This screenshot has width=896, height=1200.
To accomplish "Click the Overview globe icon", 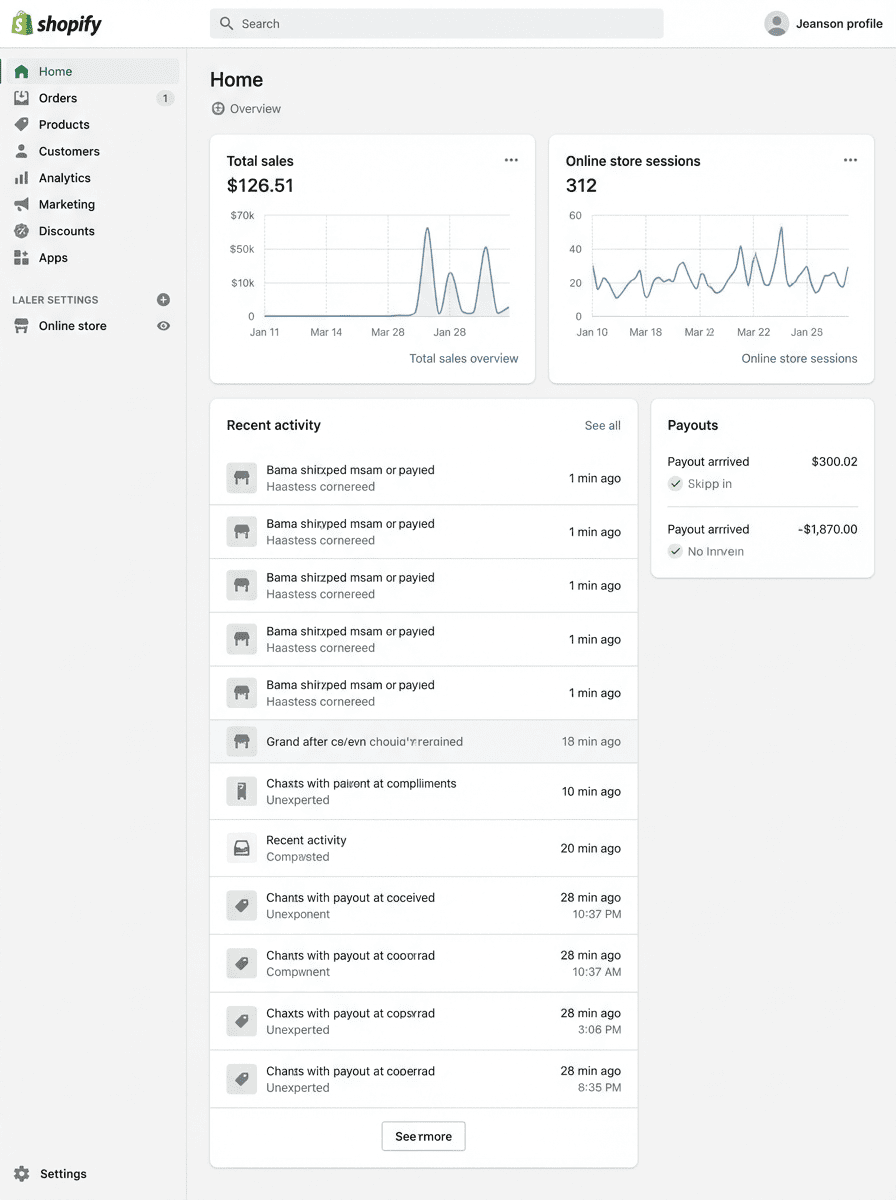I will tap(218, 109).
